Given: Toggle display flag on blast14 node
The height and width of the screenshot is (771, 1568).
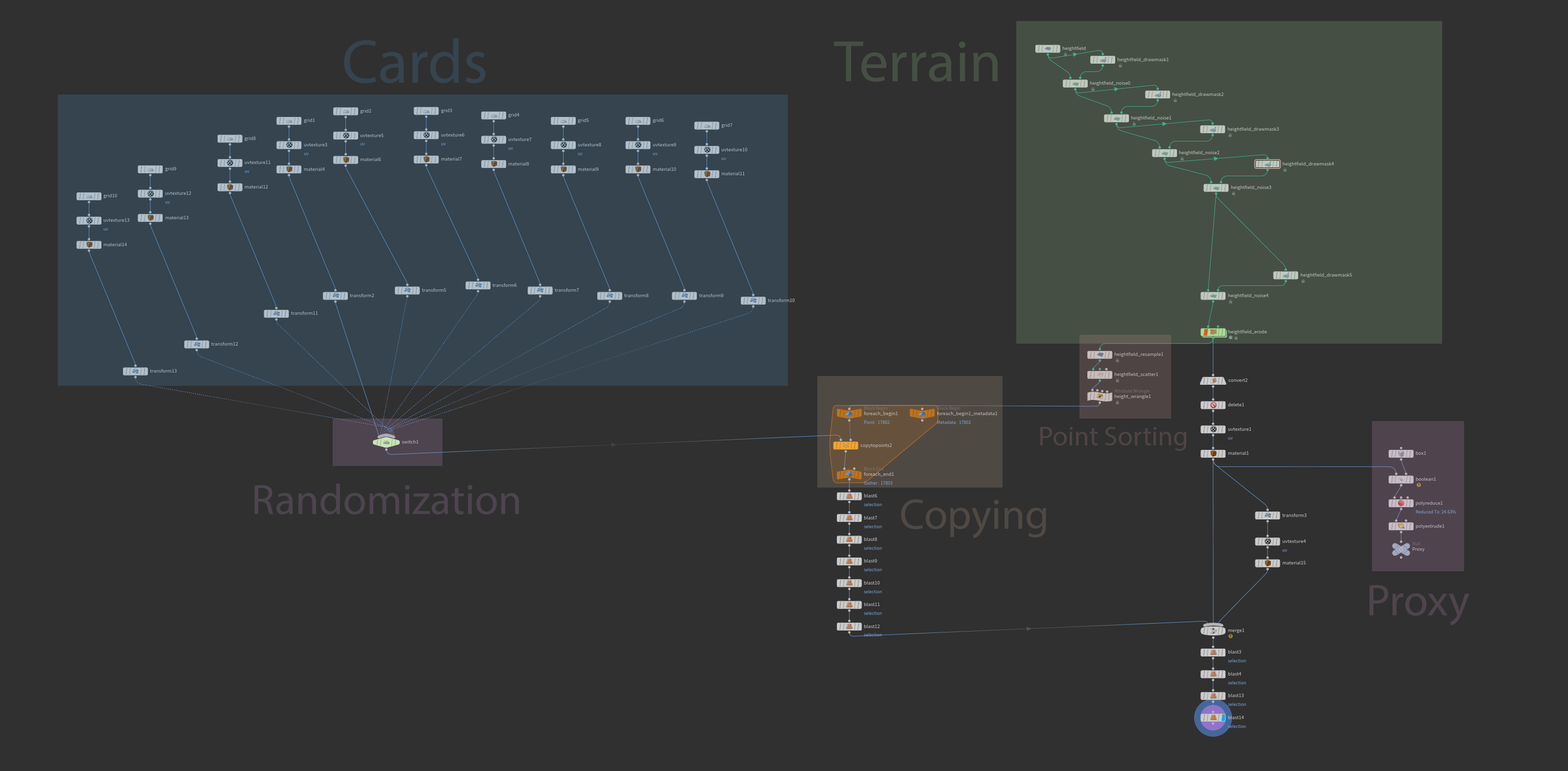Looking at the screenshot, I should [1223, 718].
